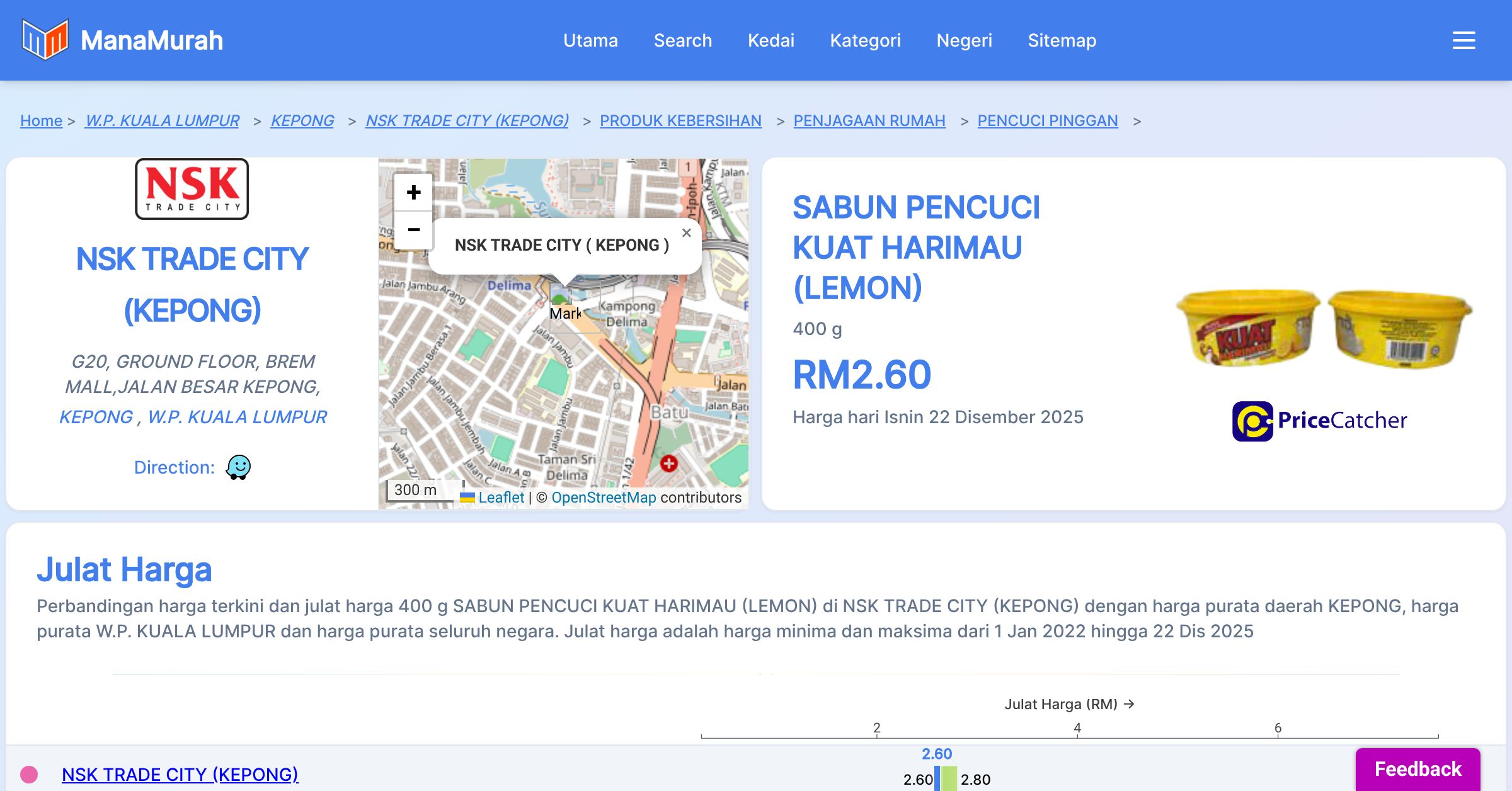Click the PriceCatcher logo
The width and height of the screenshot is (1512, 791).
point(1319,421)
